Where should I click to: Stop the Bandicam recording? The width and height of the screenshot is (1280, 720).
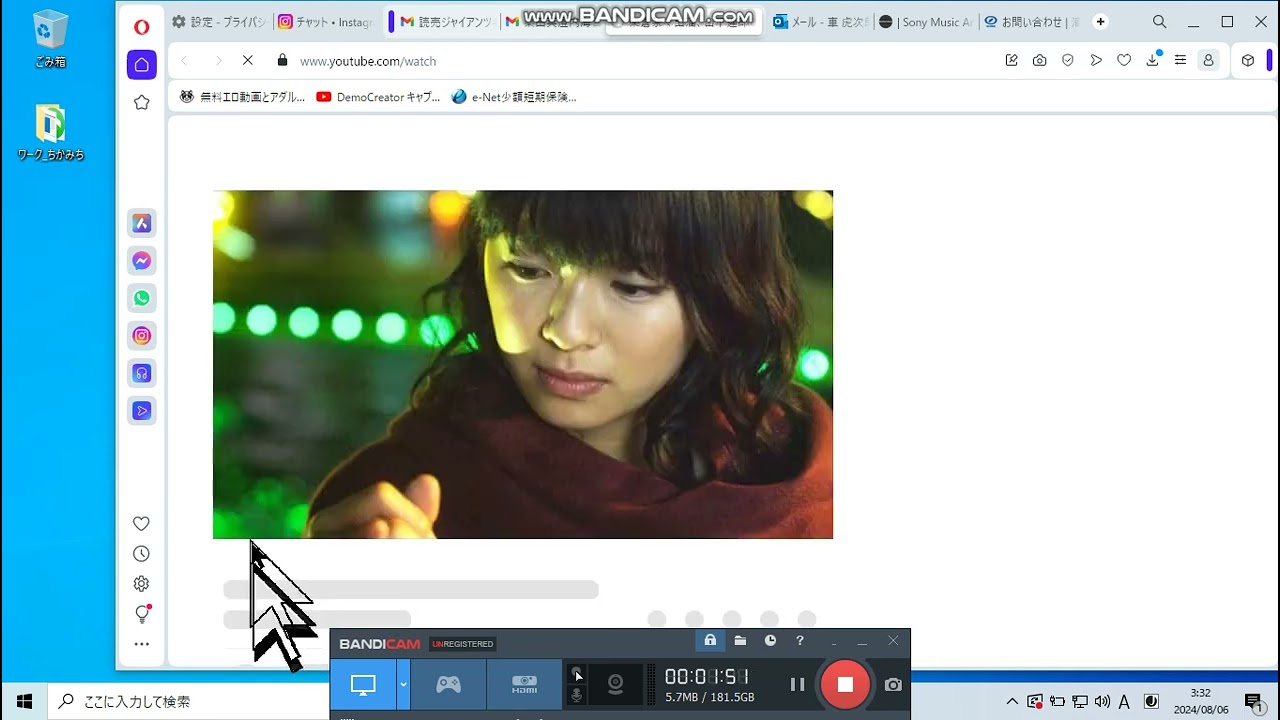[x=845, y=684]
